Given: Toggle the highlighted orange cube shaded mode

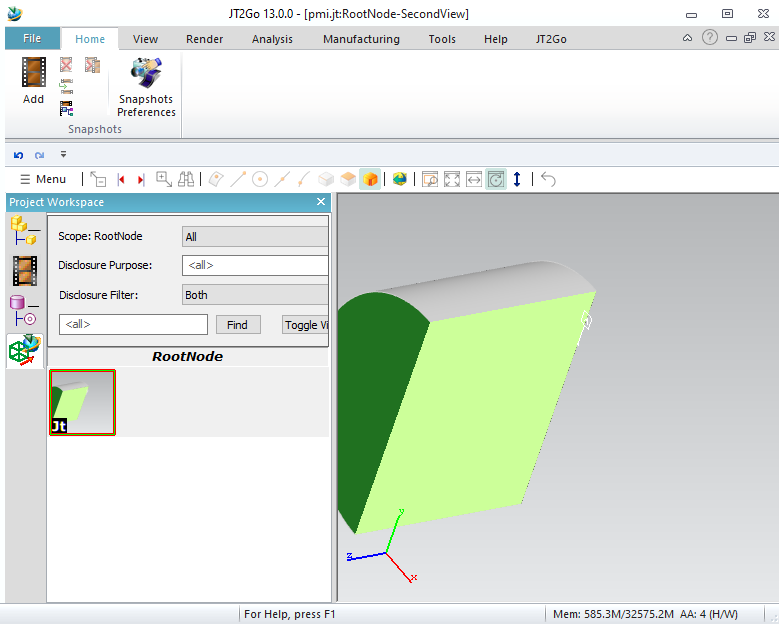Looking at the screenshot, I should 370,179.
